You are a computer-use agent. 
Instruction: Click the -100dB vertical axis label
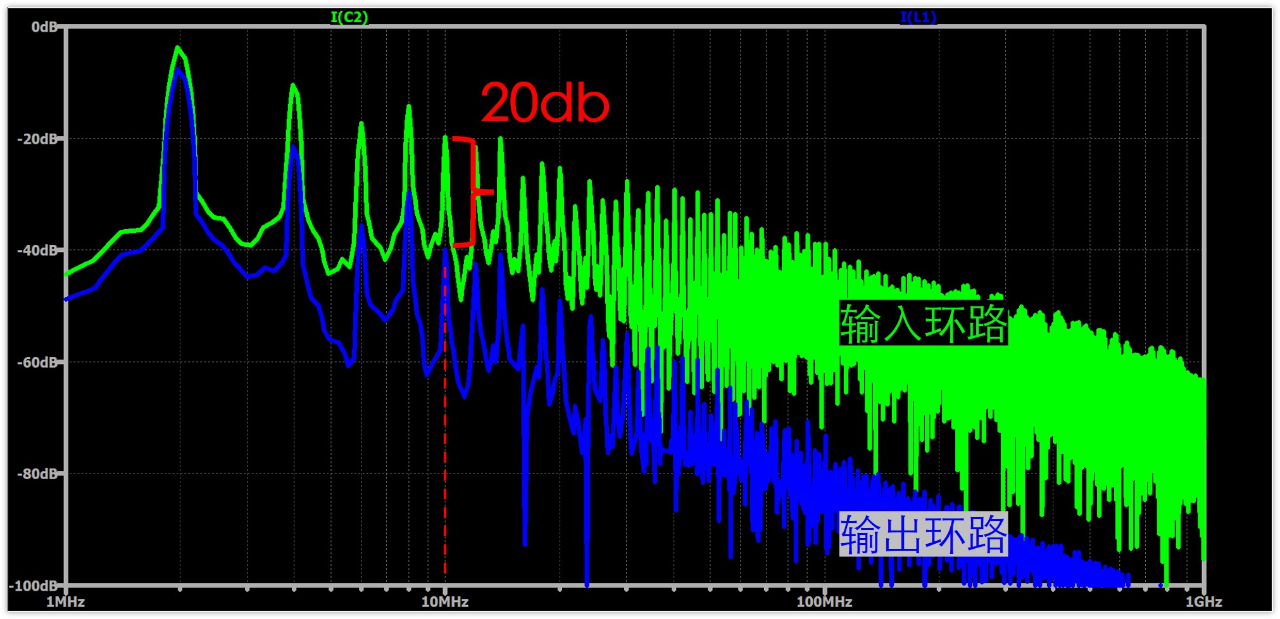(x=36, y=585)
